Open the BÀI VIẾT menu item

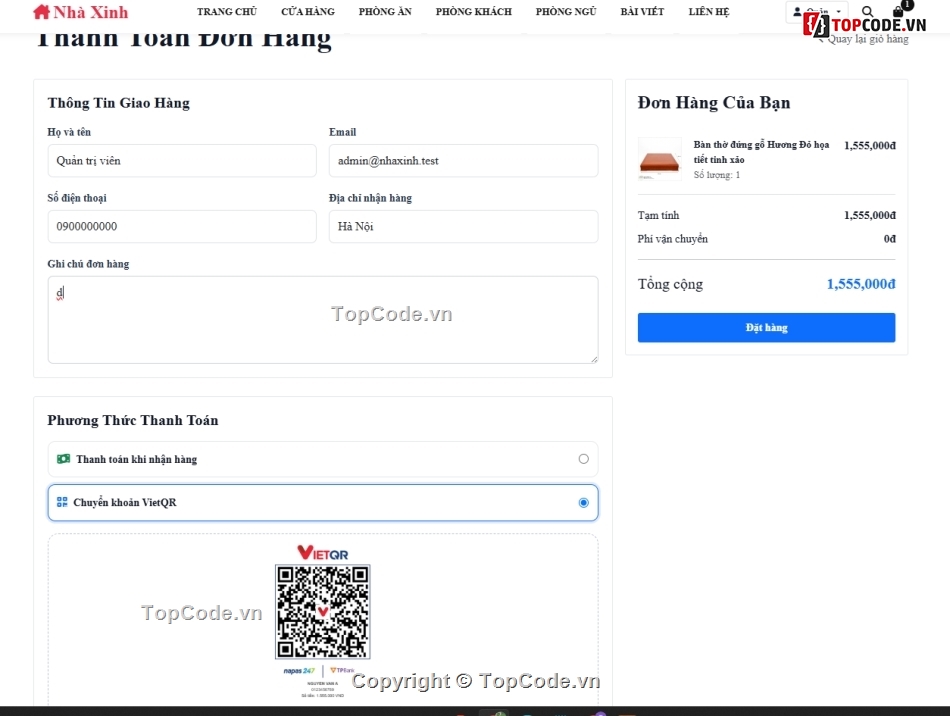pos(642,12)
